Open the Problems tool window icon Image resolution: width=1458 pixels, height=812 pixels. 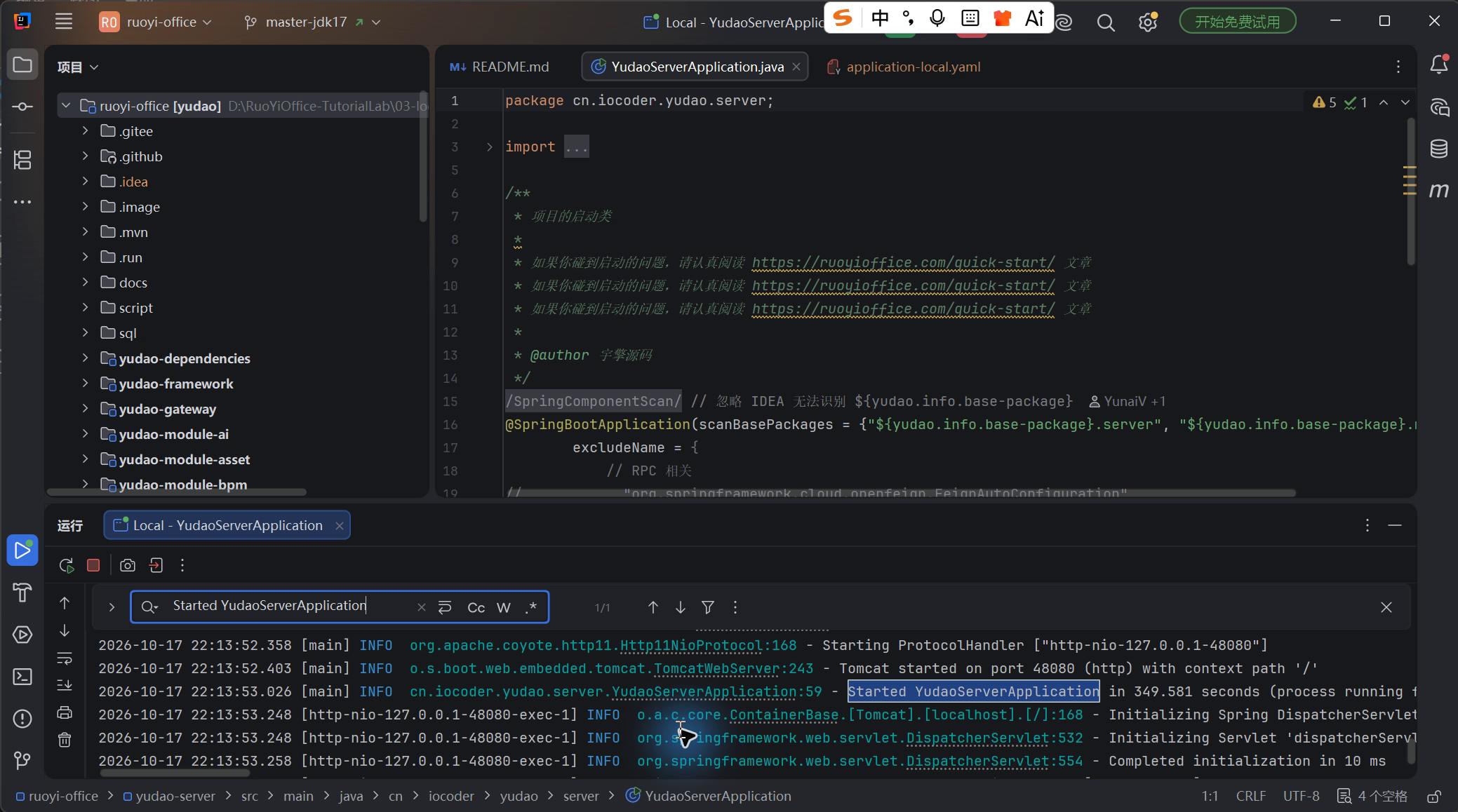(x=22, y=719)
